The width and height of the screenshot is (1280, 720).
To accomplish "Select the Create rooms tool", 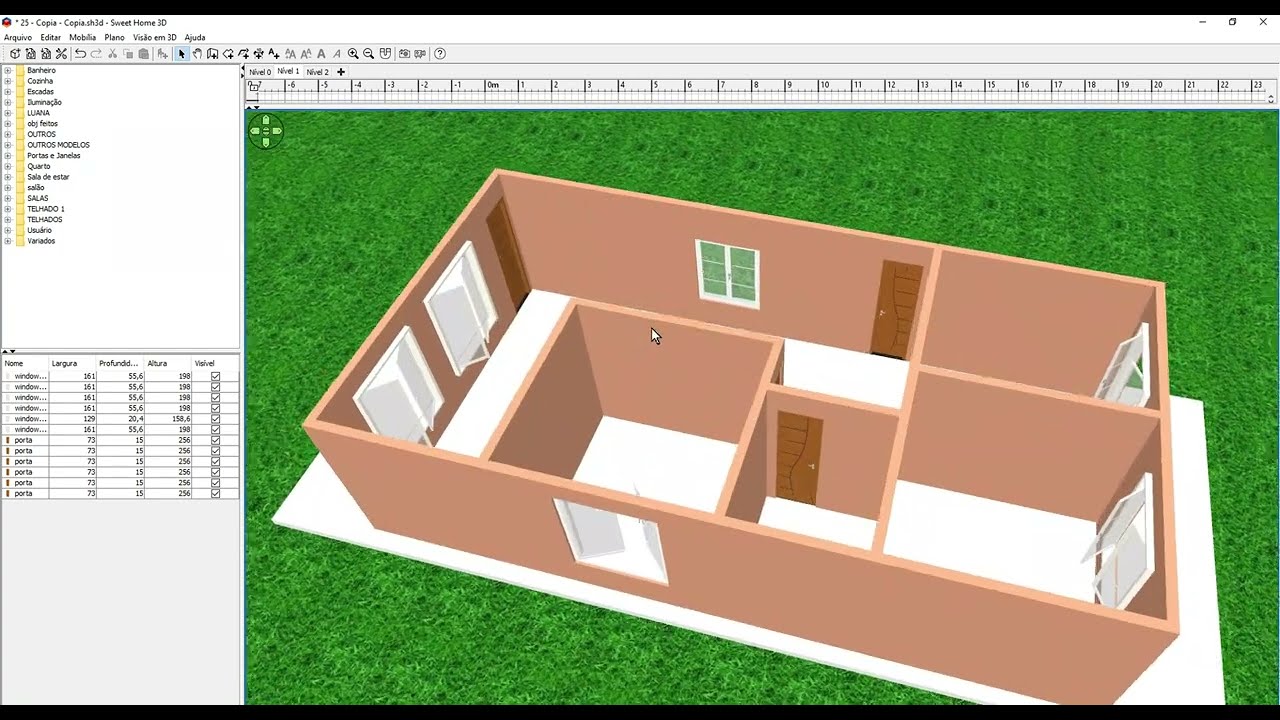I will tap(228, 54).
